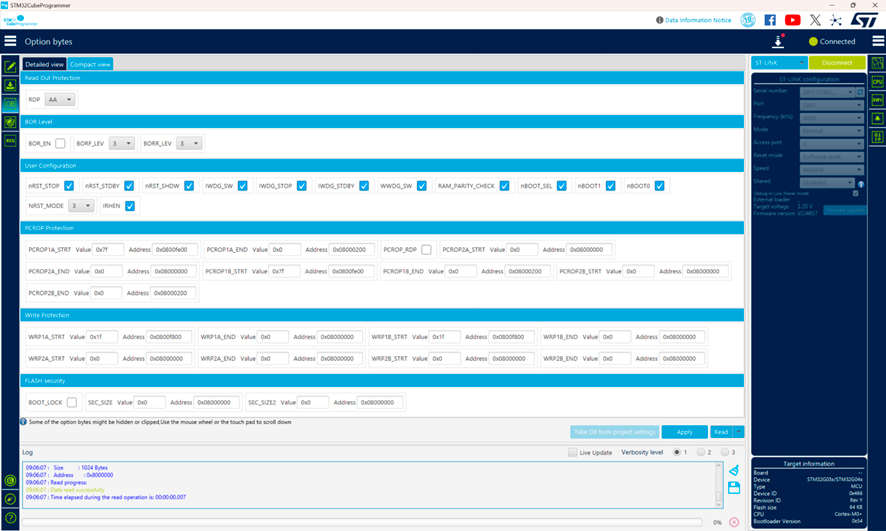
Task: Open the CPU panel icon on right sidebar
Action: coord(877,81)
